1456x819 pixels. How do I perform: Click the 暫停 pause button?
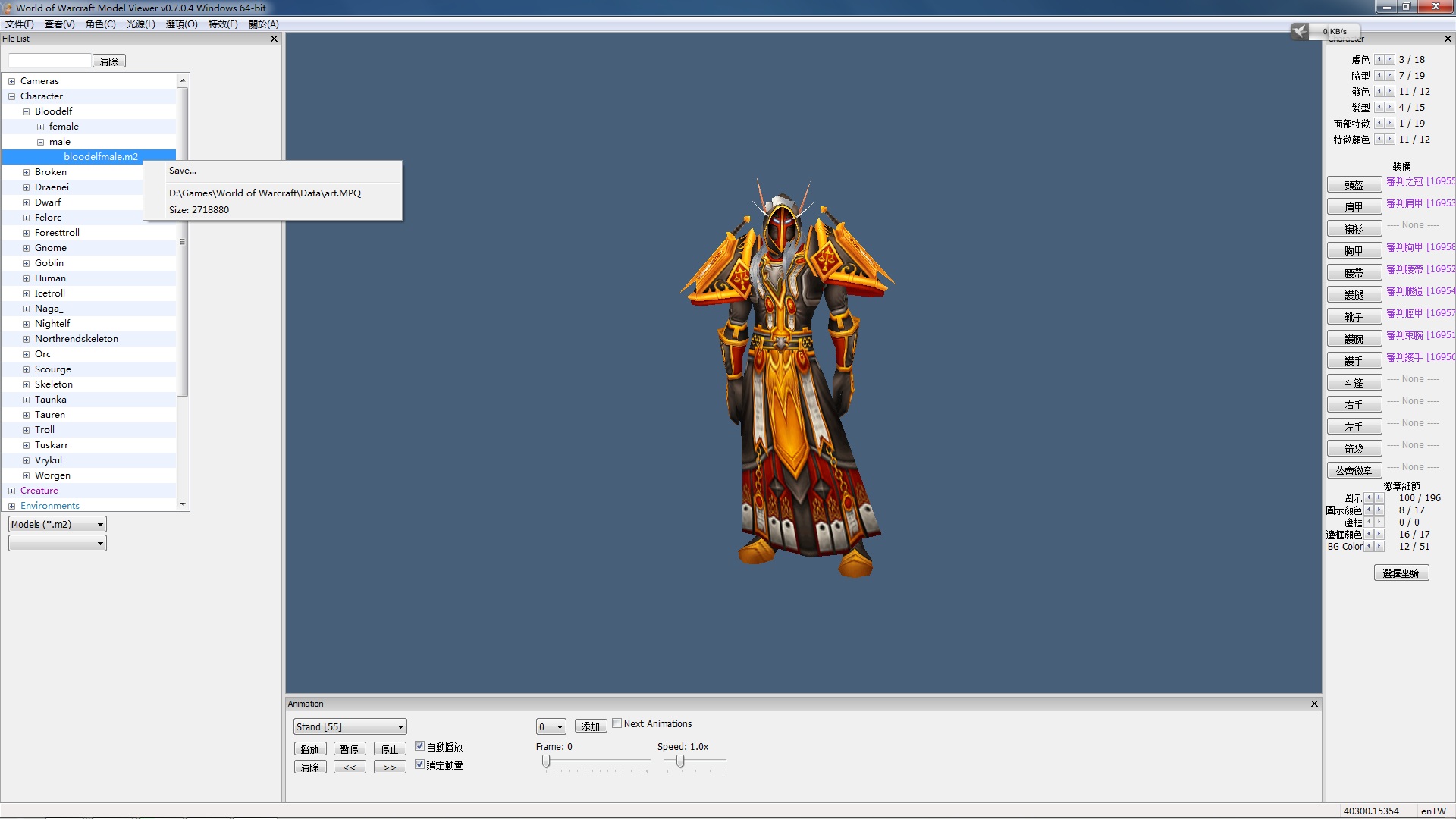(x=350, y=748)
